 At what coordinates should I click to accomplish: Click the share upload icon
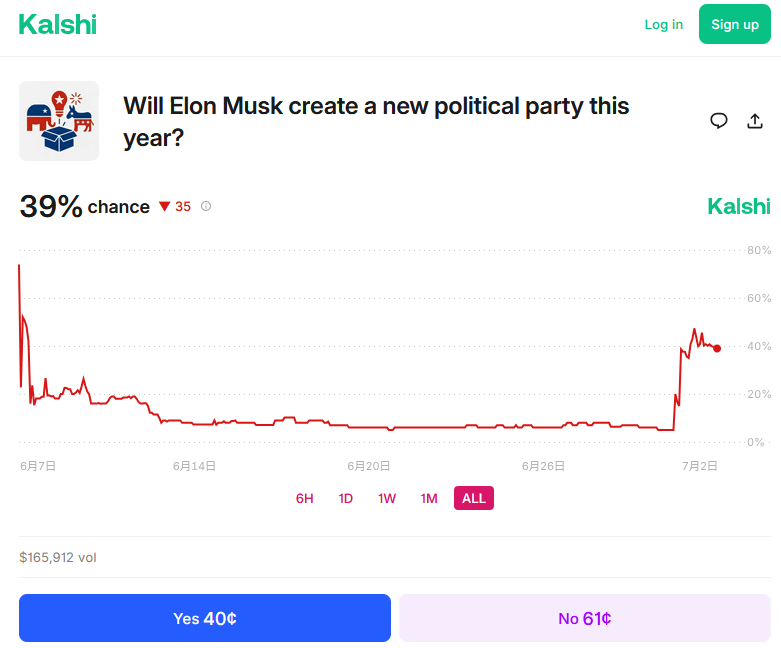(755, 121)
